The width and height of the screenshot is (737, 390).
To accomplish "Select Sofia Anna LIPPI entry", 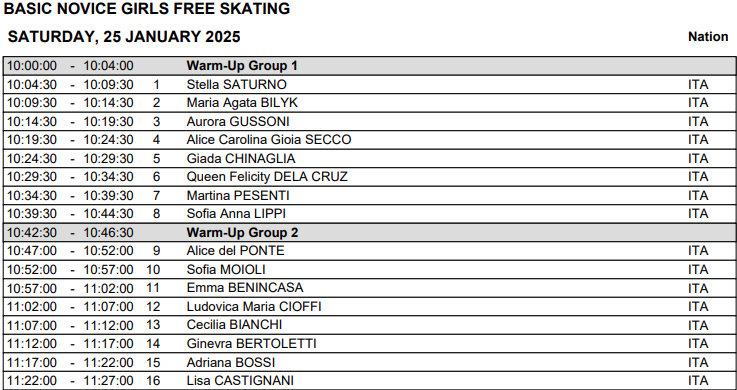I will [236, 214].
